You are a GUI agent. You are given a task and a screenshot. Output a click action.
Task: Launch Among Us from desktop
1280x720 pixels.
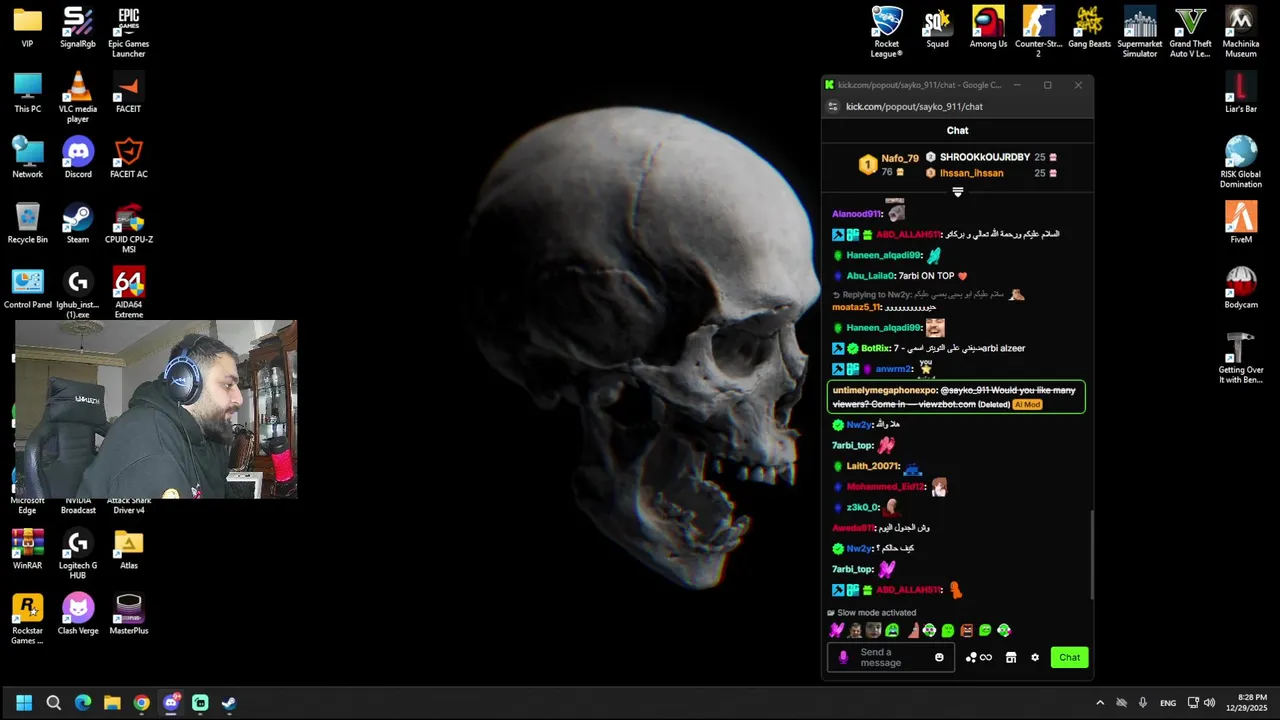point(988,26)
